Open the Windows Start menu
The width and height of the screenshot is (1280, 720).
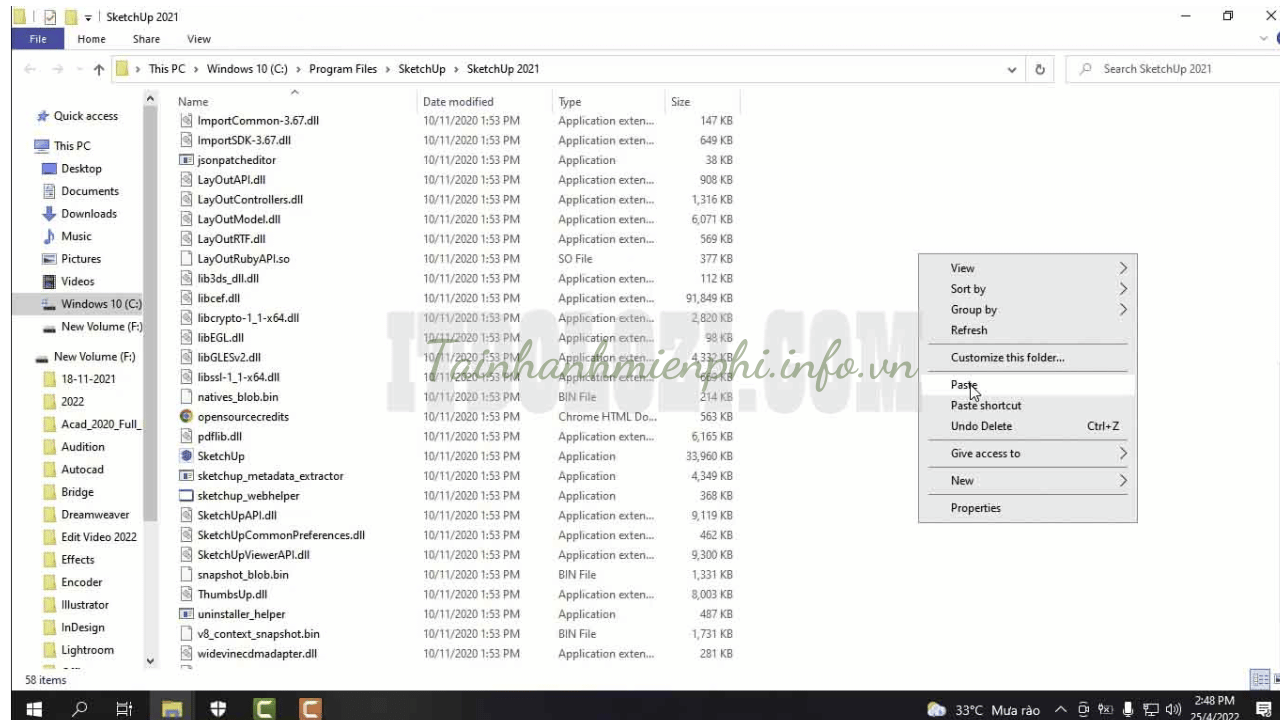pos(33,709)
